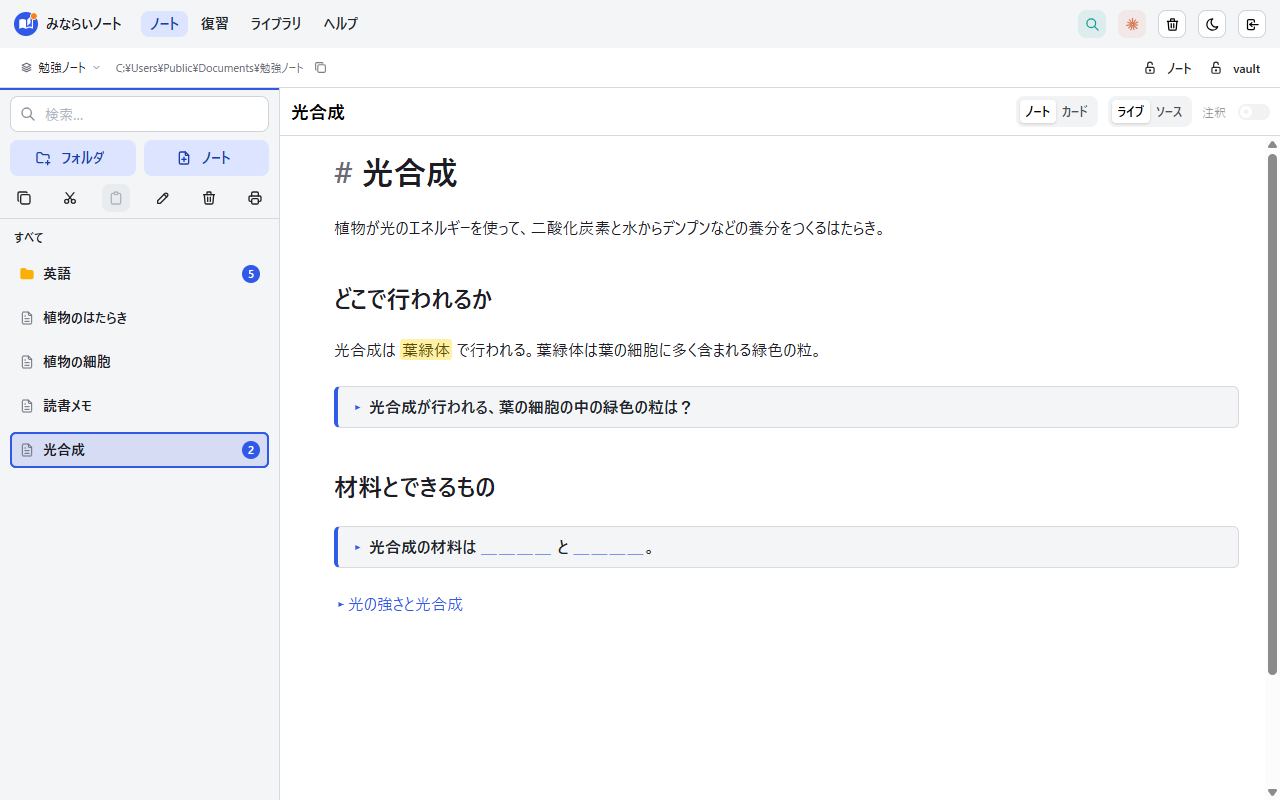
Task: Switch editor to ソース mode
Action: tap(1169, 112)
